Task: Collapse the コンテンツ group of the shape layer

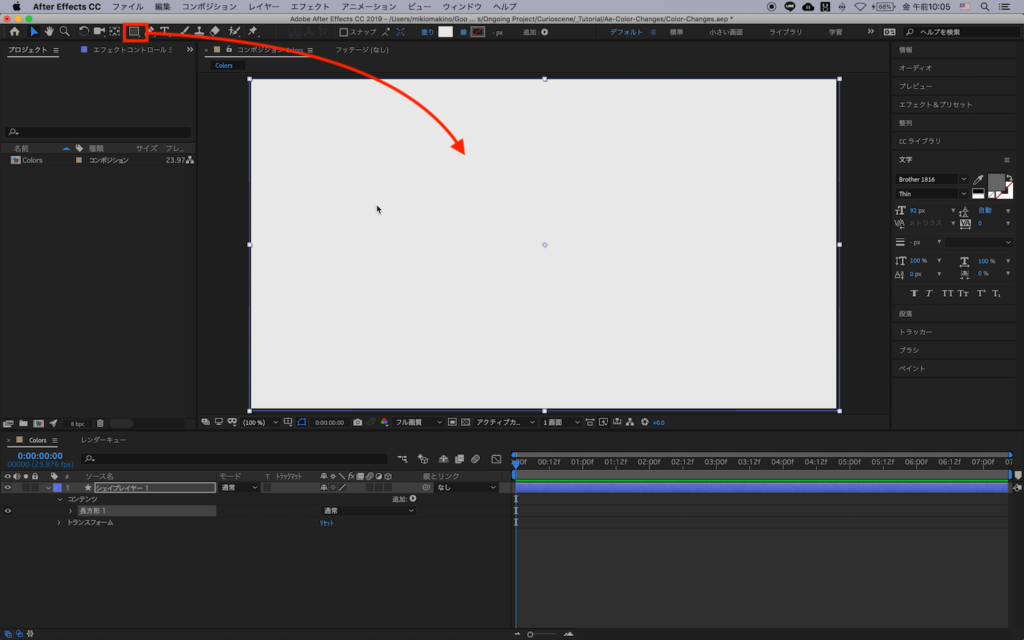Action: tap(58, 497)
